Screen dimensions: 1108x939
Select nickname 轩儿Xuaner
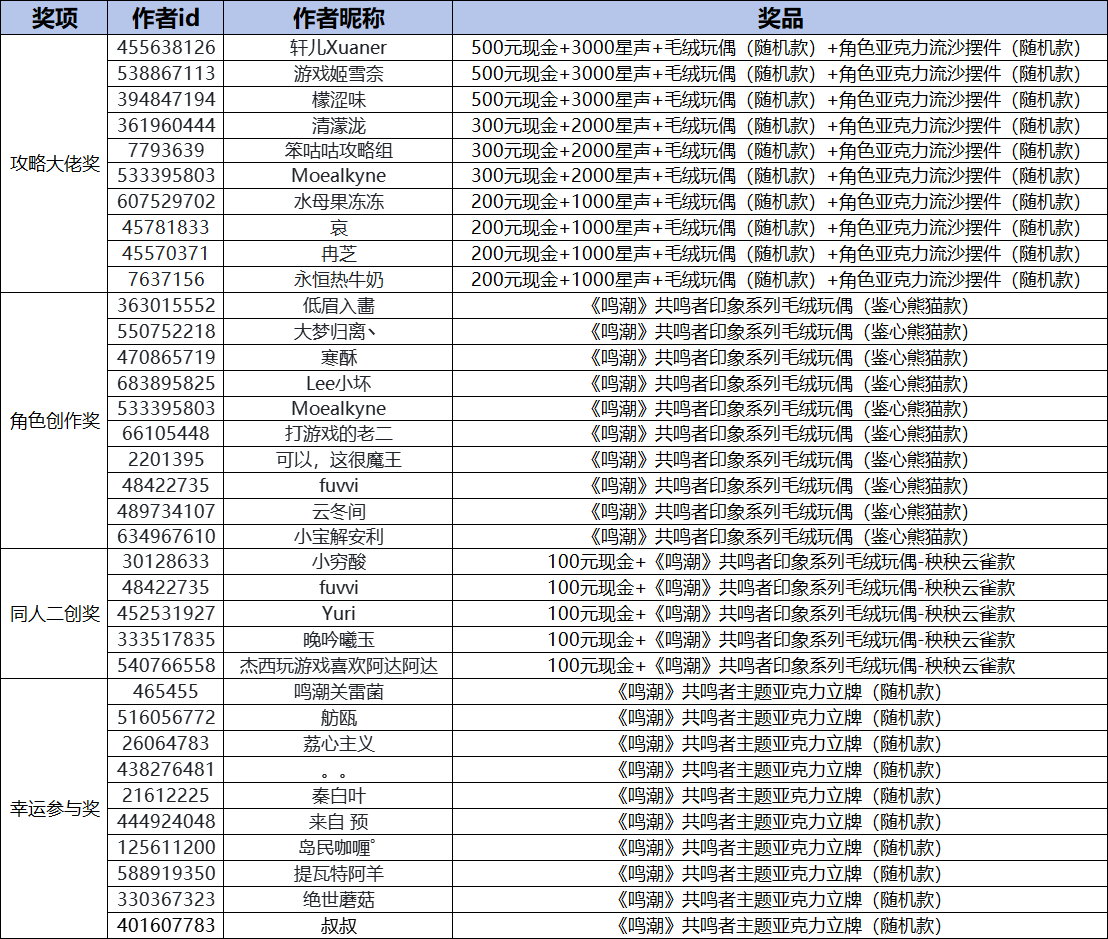point(338,47)
